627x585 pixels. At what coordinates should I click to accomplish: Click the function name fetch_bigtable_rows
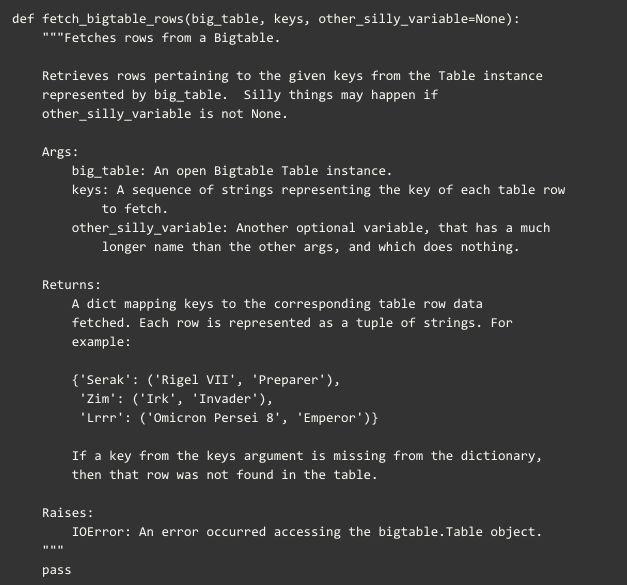(112, 19)
